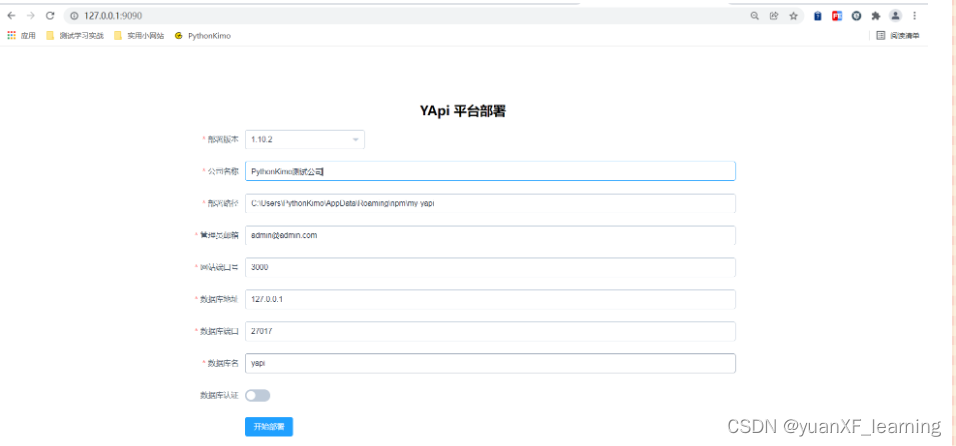Click the round dark extension icon
Image resolution: width=956 pixels, height=446 pixels.
pyautogui.click(x=857, y=16)
